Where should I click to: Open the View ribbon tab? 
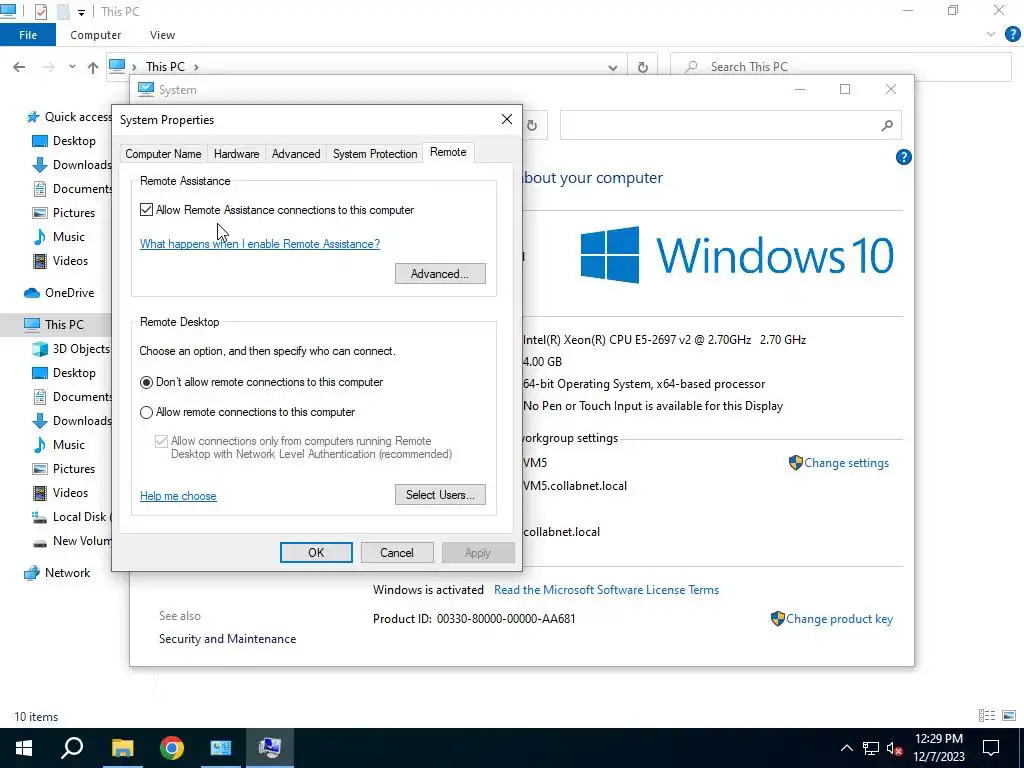tap(162, 35)
